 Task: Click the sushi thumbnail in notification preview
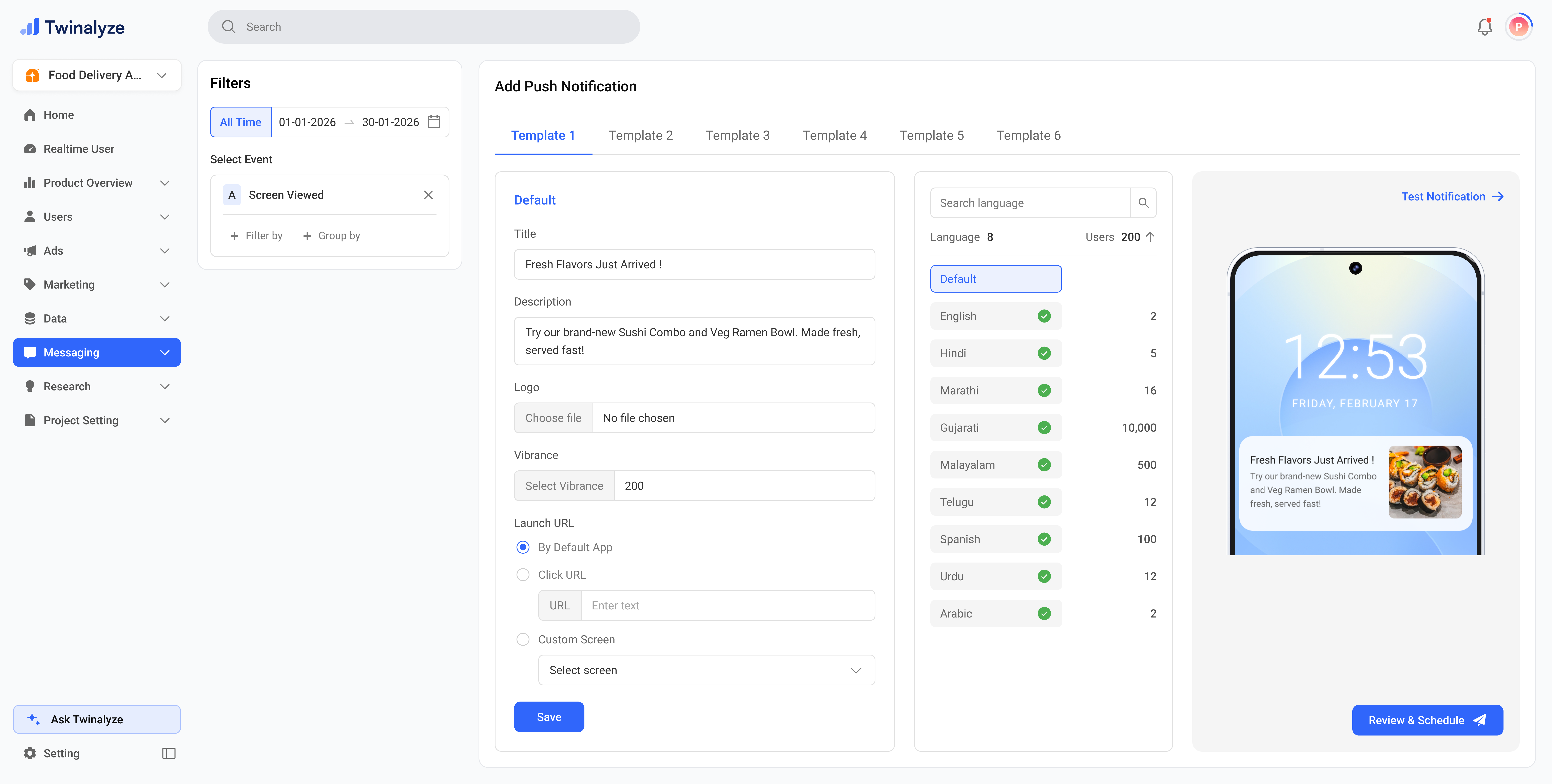[1425, 482]
